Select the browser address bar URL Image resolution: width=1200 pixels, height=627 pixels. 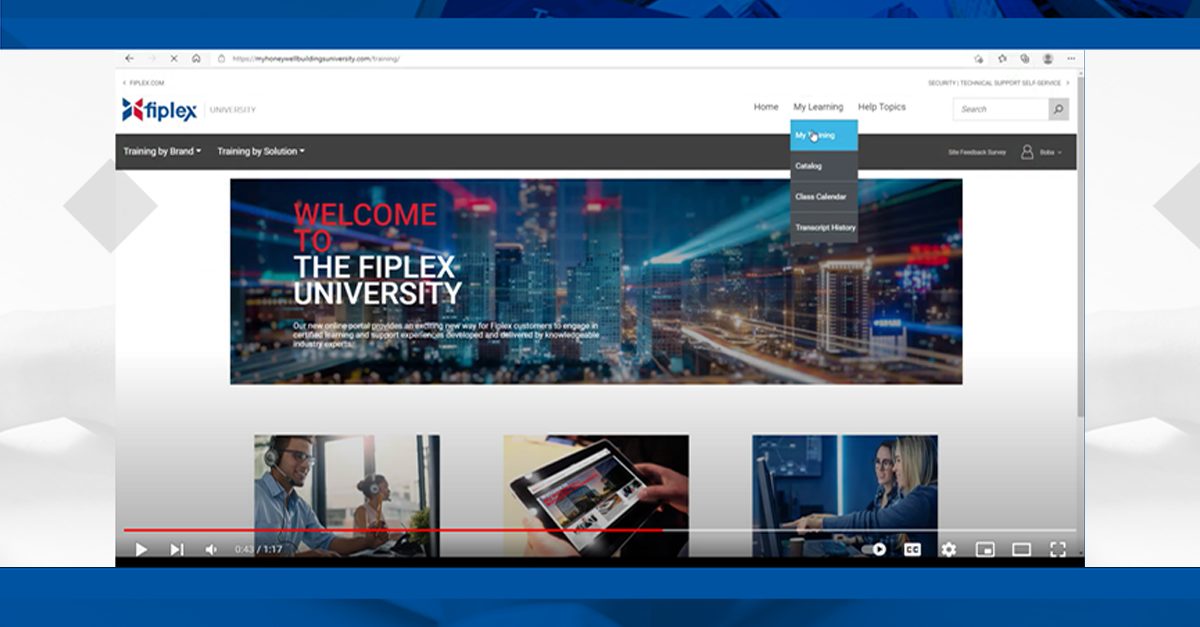pos(316,58)
